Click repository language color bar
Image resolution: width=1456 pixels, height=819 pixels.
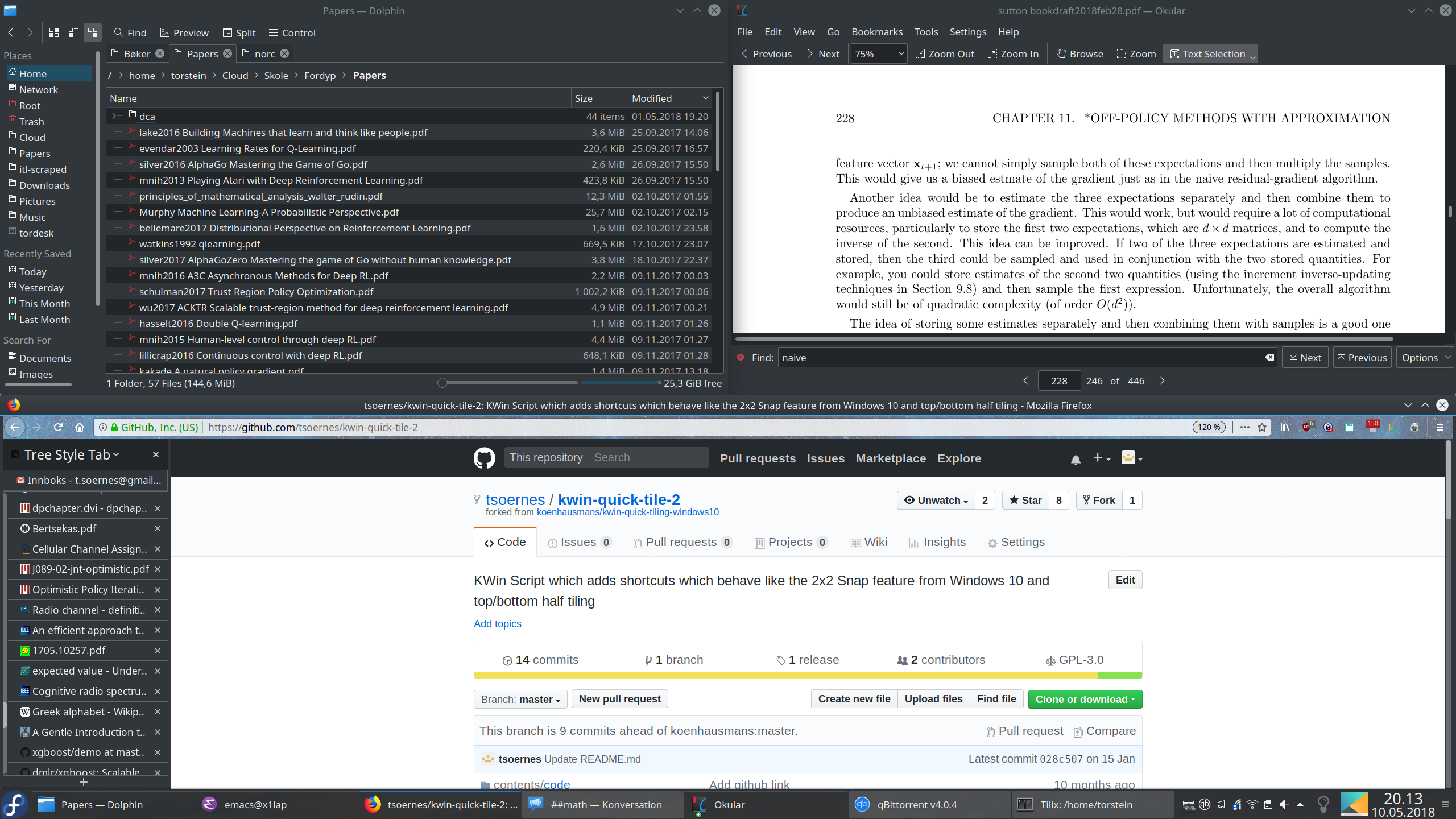point(808,675)
